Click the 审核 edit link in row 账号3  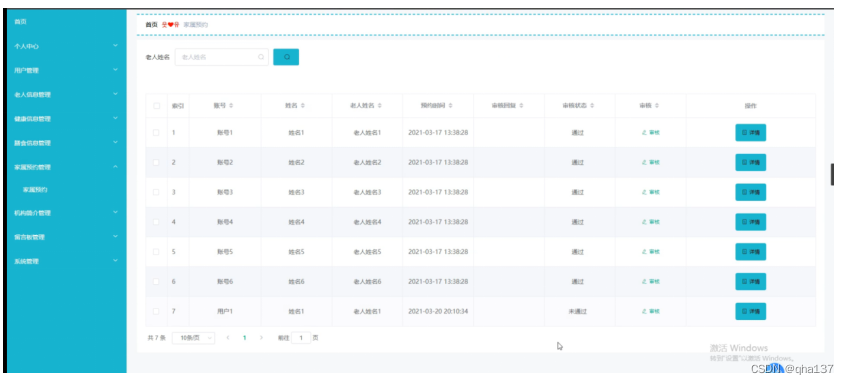tap(651, 192)
